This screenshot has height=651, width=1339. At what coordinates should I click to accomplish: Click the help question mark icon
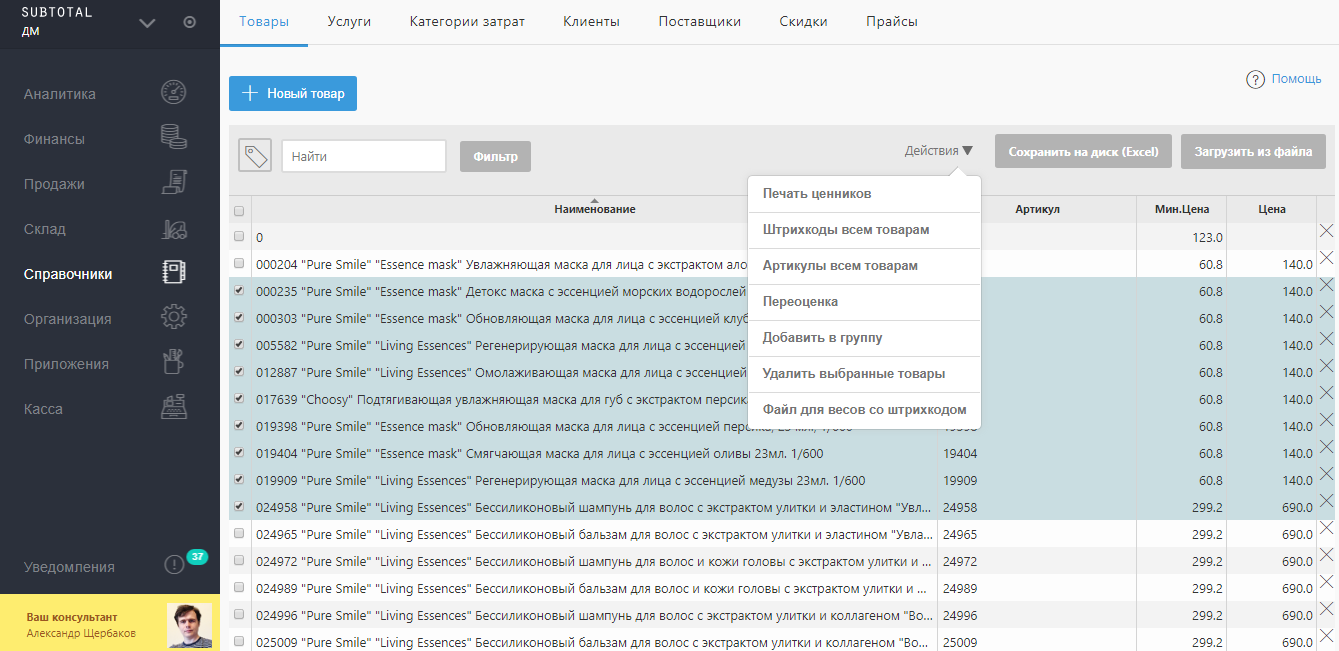point(1255,80)
